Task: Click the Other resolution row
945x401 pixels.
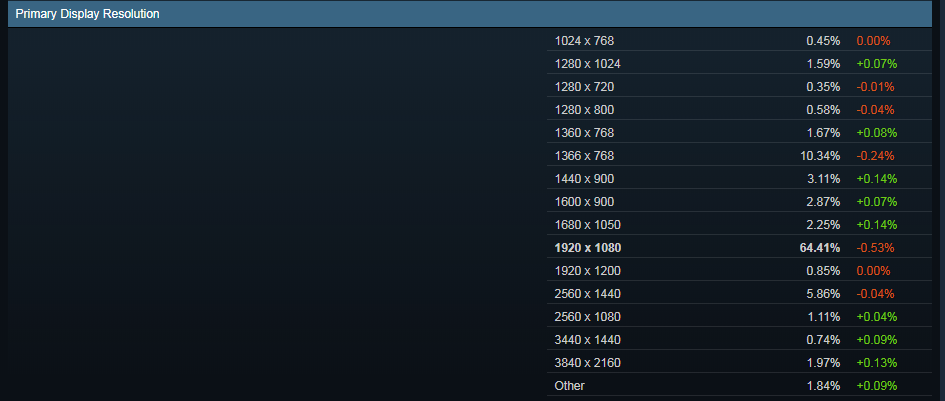Action: click(570, 386)
